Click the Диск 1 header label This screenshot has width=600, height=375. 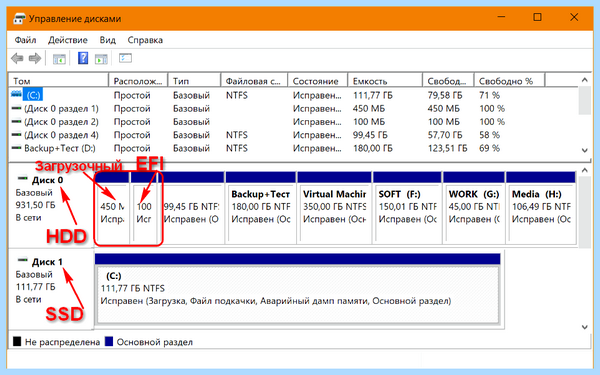pyautogui.click(x=47, y=262)
